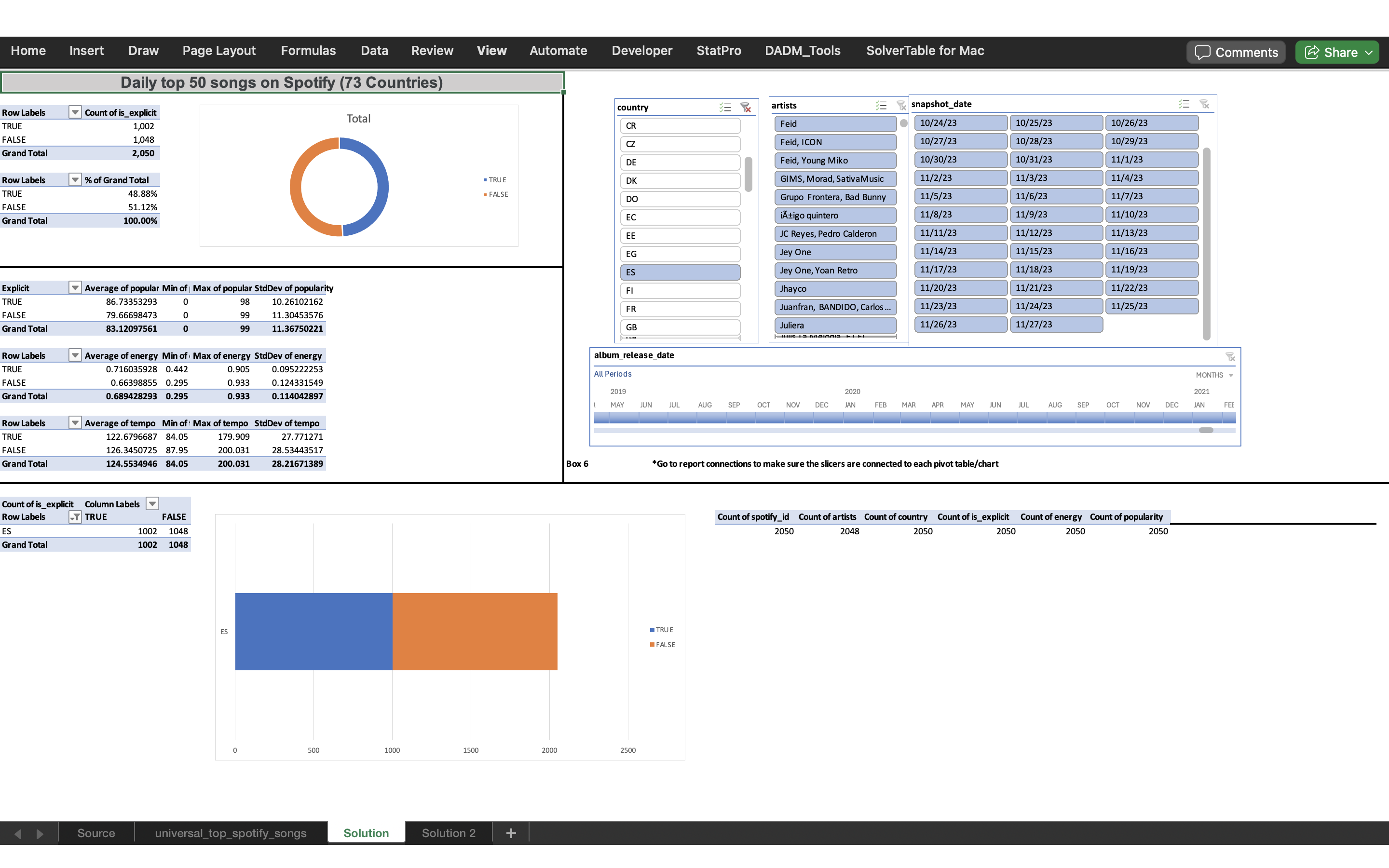The width and height of the screenshot is (1389, 868).
Task: Open SolverTable for Mac tab
Action: pos(925,51)
